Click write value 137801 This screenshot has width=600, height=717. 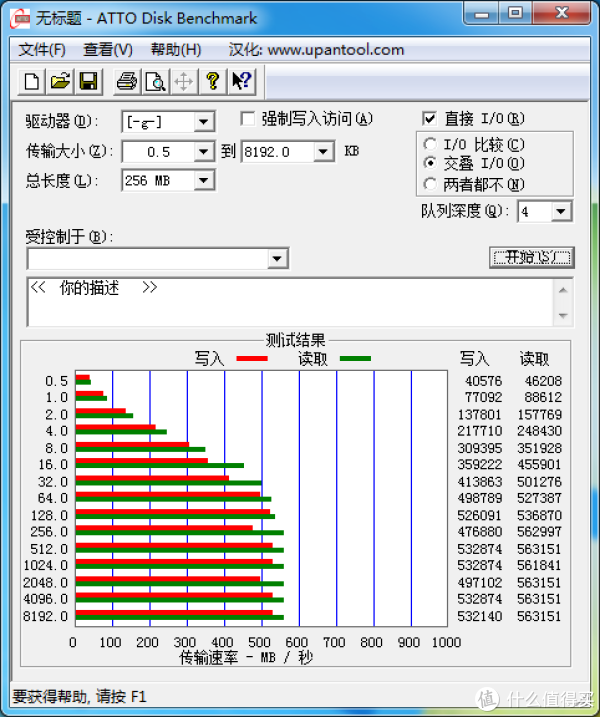tap(480, 414)
